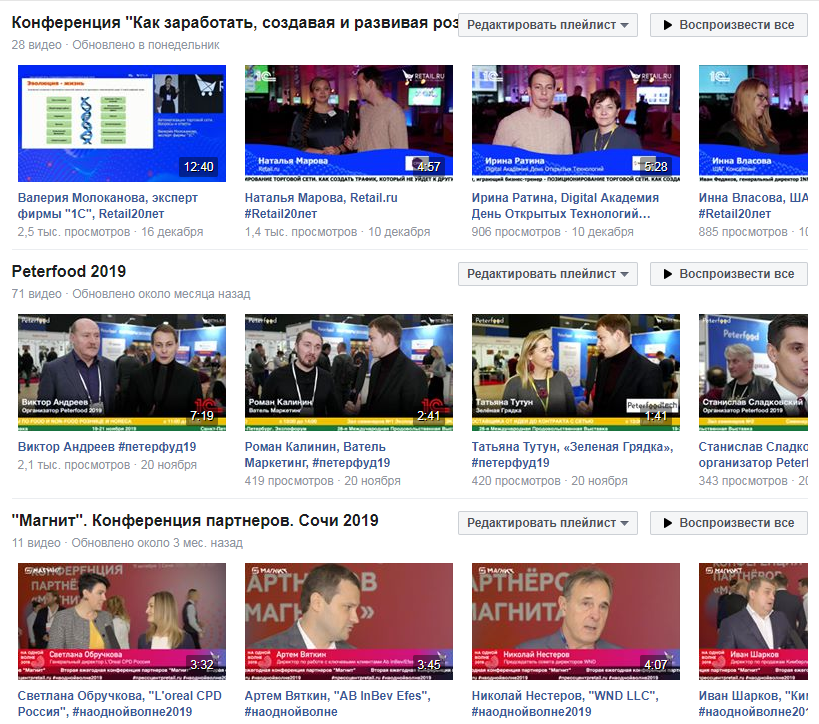Click the 3:32 duration badge
819x724 pixels.
click(x=202, y=665)
